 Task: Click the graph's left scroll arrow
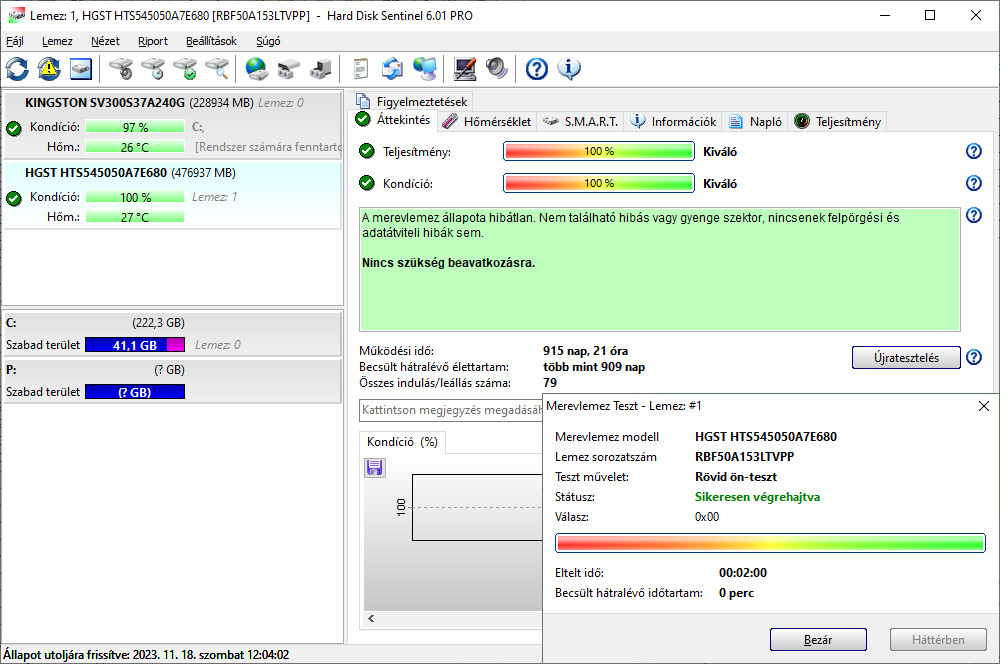point(371,618)
